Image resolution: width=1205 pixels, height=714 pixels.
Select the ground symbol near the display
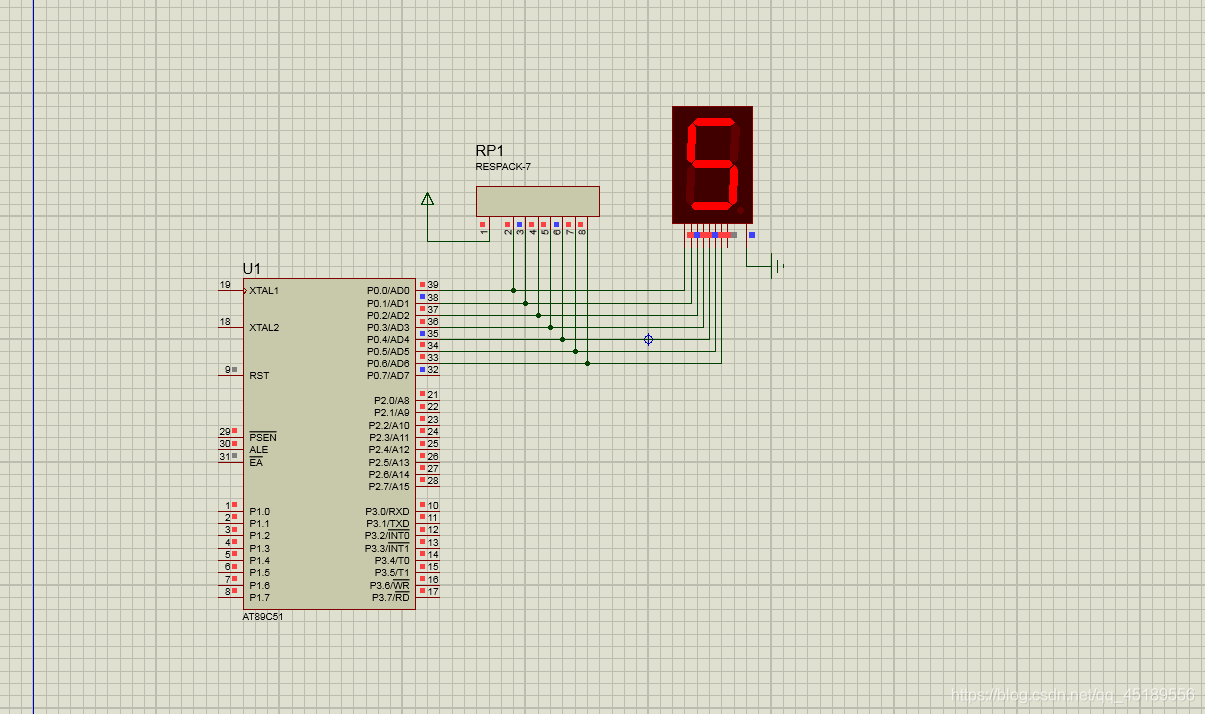coord(778,266)
